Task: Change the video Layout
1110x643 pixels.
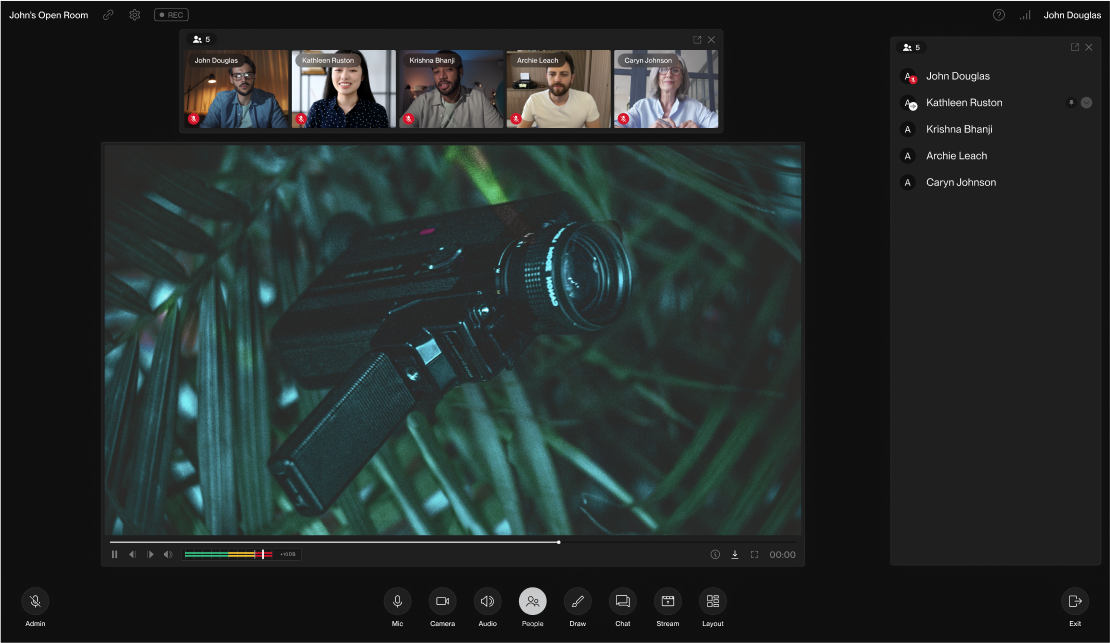Action: click(713, 601)
